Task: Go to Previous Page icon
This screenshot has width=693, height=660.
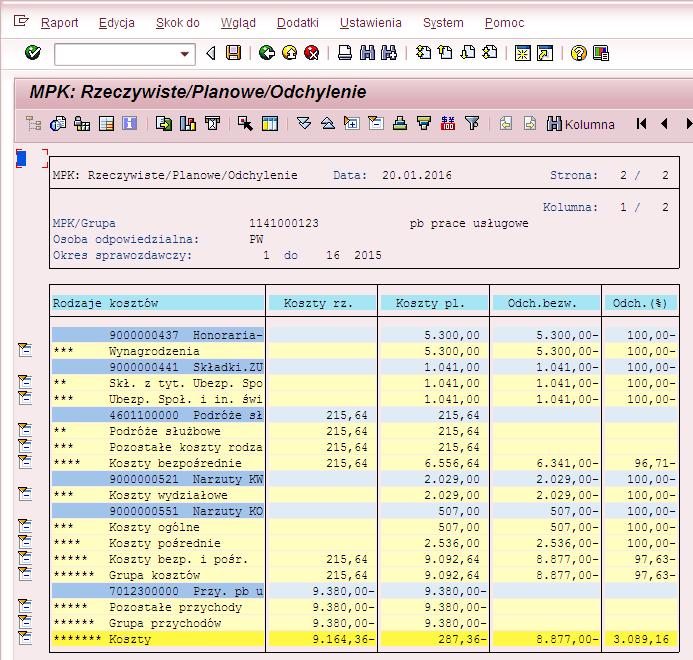Action: (x=446, y=53)
